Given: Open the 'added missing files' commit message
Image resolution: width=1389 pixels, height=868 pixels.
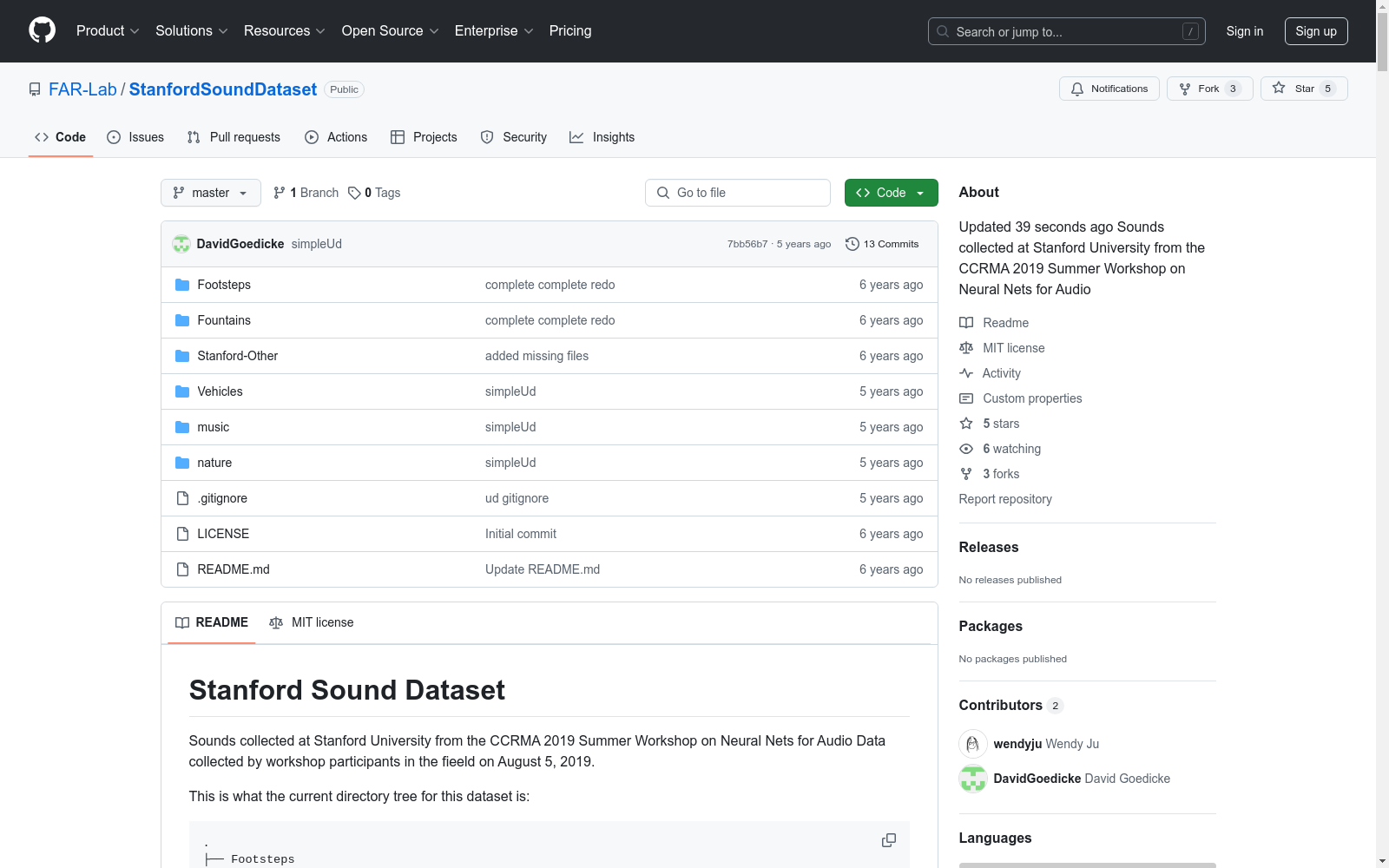Looking at the screenshot, I should pyautogui.click(x=537, y=356).
